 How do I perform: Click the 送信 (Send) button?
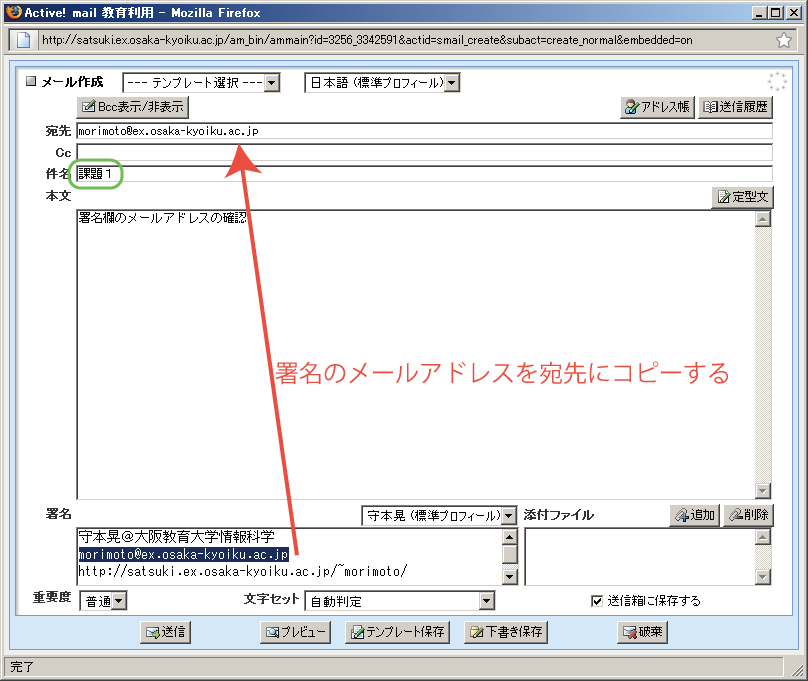[x=165, y=632]
